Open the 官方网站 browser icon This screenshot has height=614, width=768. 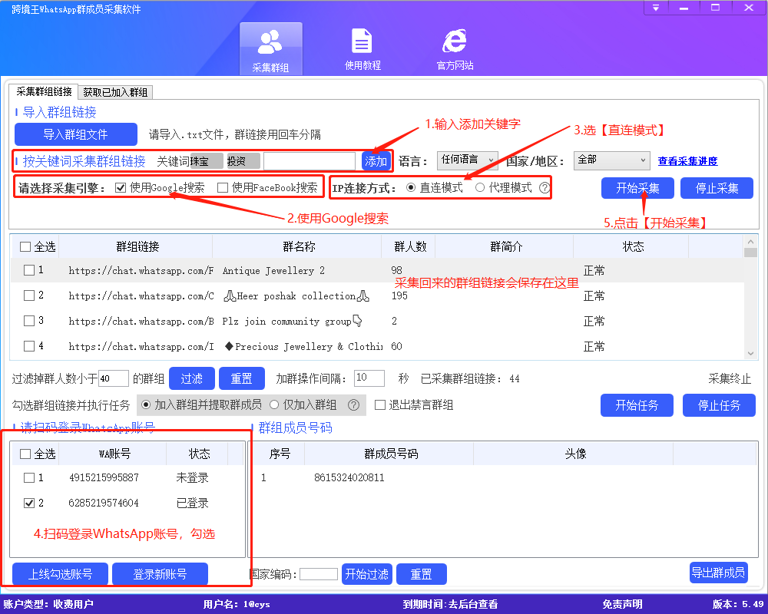455,49
